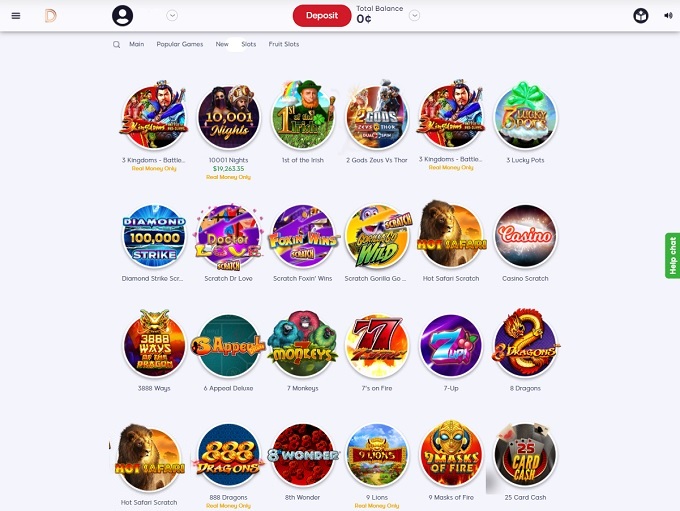Open the 8 Dragons game thumbnail

click(x=525, y=344)
